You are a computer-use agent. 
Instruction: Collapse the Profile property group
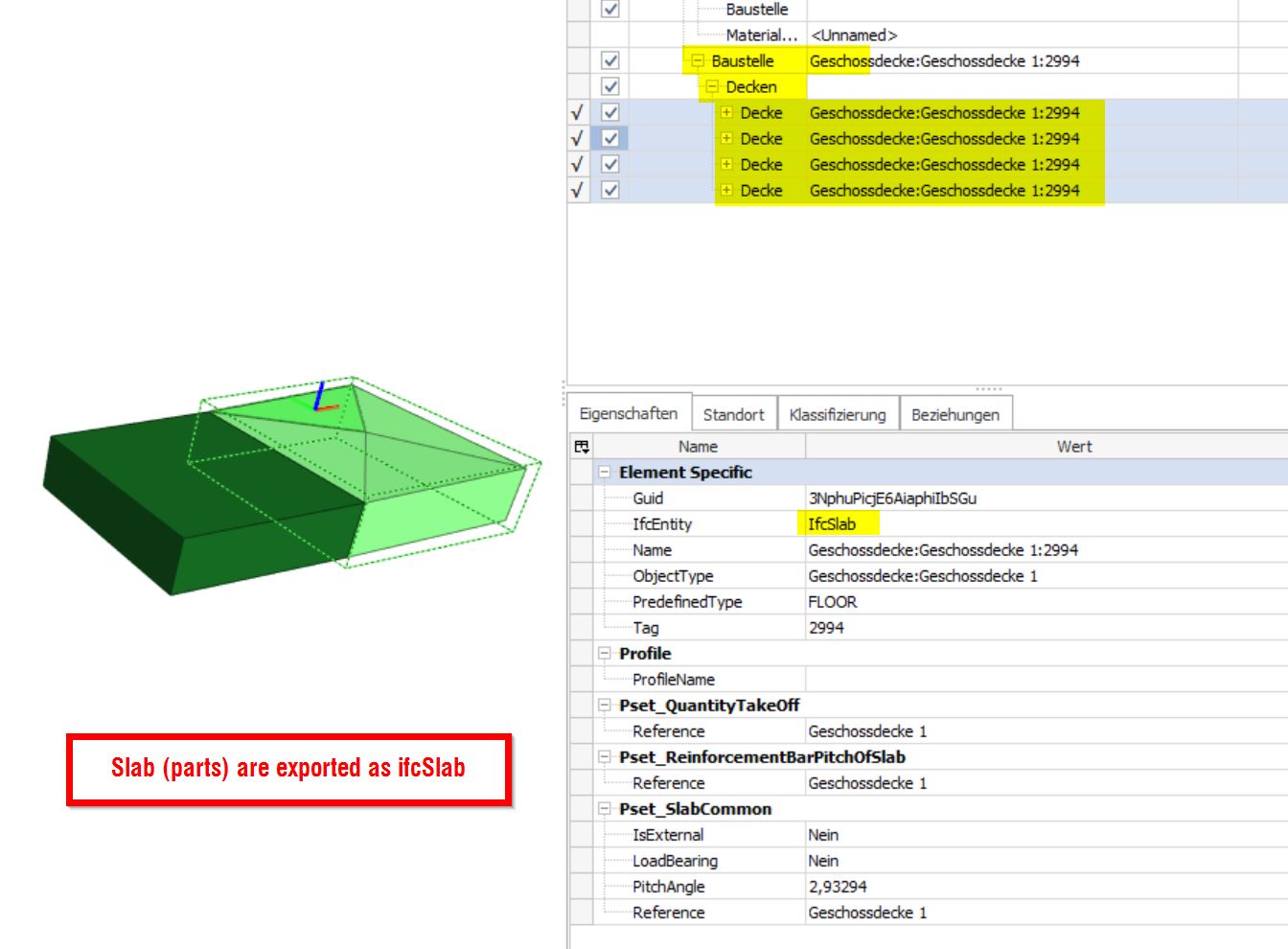[x=605, y=653]
